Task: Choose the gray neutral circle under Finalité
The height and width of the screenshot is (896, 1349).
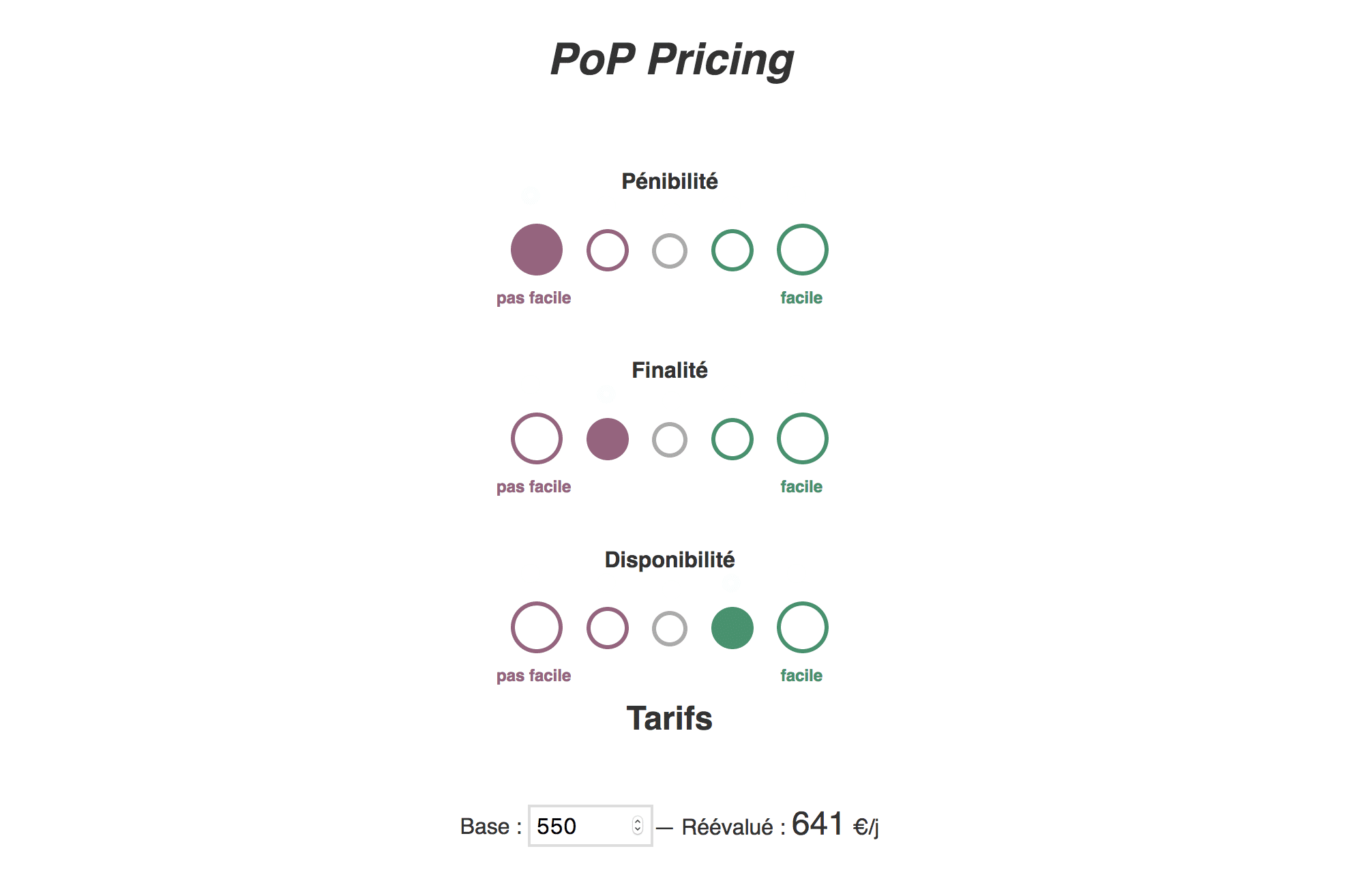Action: (670, 440)
